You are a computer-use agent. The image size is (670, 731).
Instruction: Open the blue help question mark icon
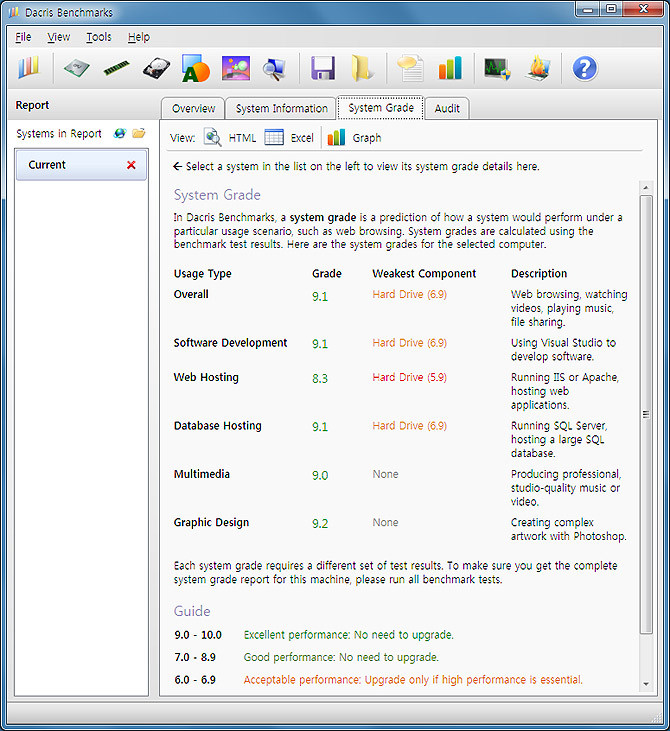[584, 68]
